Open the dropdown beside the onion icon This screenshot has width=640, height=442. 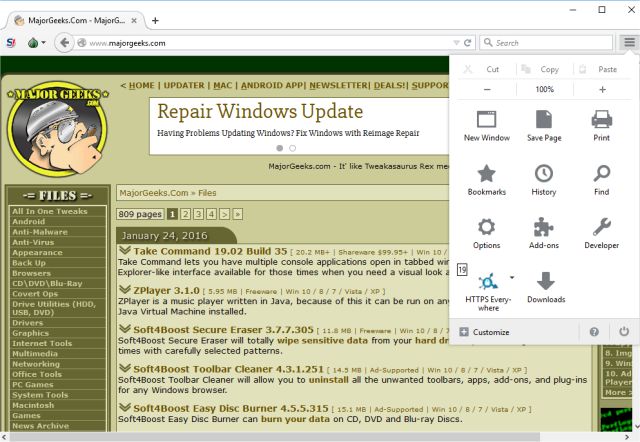pyautogui.click(x=43, y=42)
